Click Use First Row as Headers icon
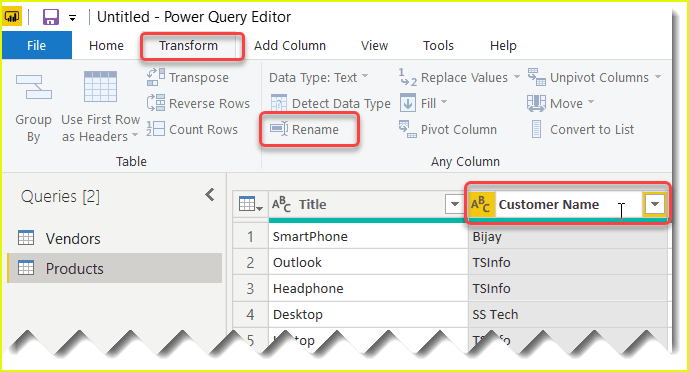The image size is (689, 372). click(x=100, y=87)
